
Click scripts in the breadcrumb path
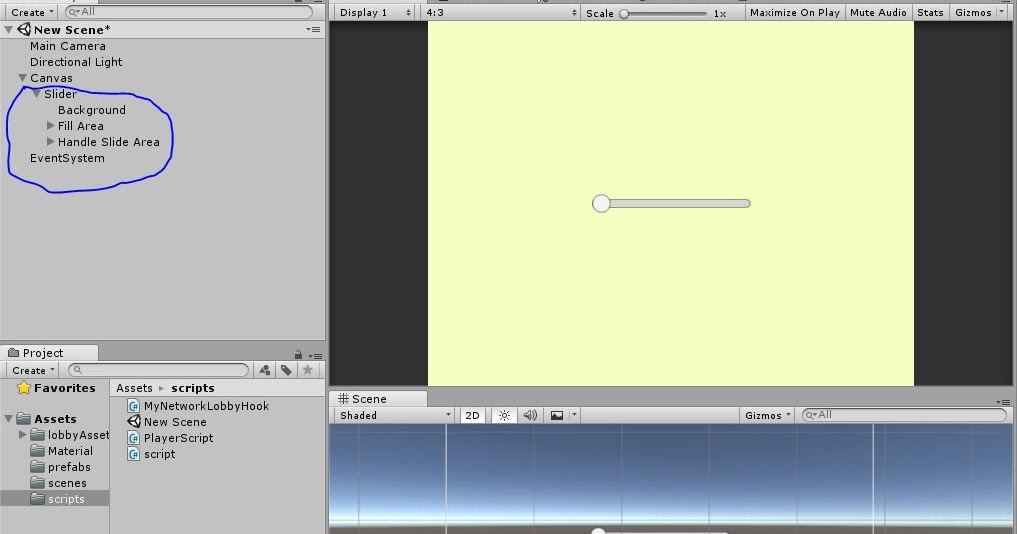tap(193, 388)
